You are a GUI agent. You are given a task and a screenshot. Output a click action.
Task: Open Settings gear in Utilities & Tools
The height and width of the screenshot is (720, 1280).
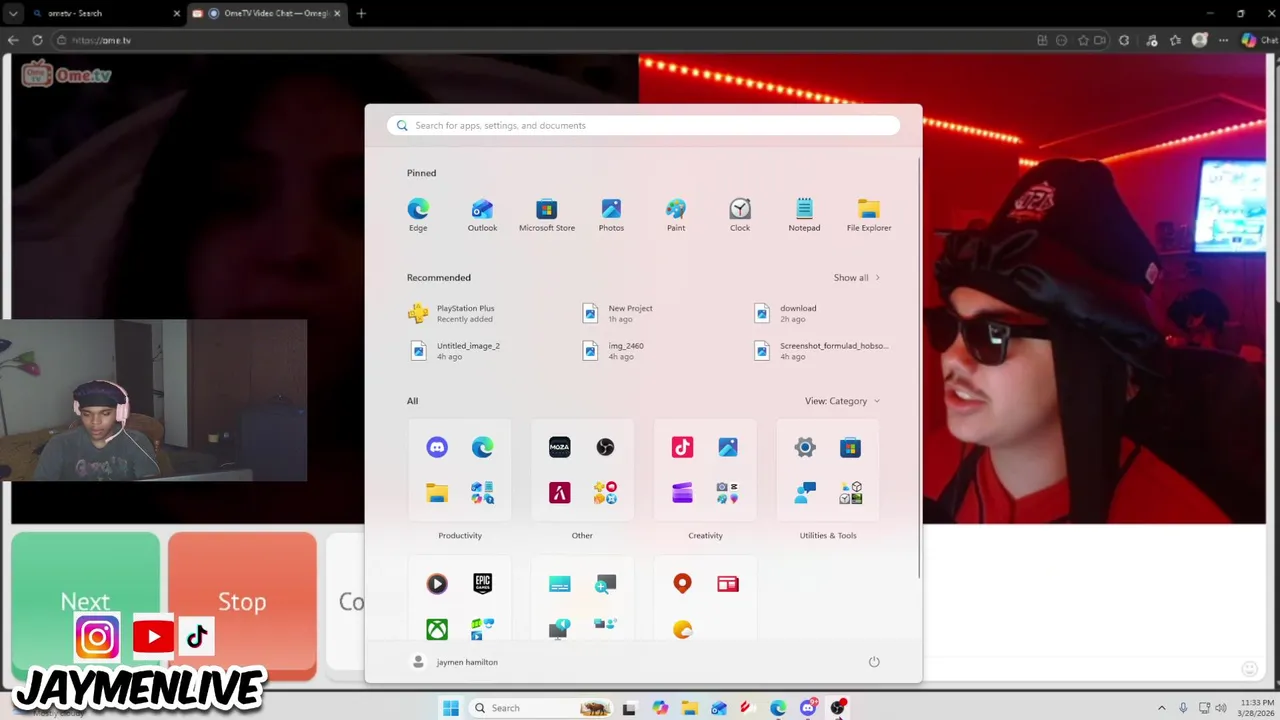(x=805, y=447)
